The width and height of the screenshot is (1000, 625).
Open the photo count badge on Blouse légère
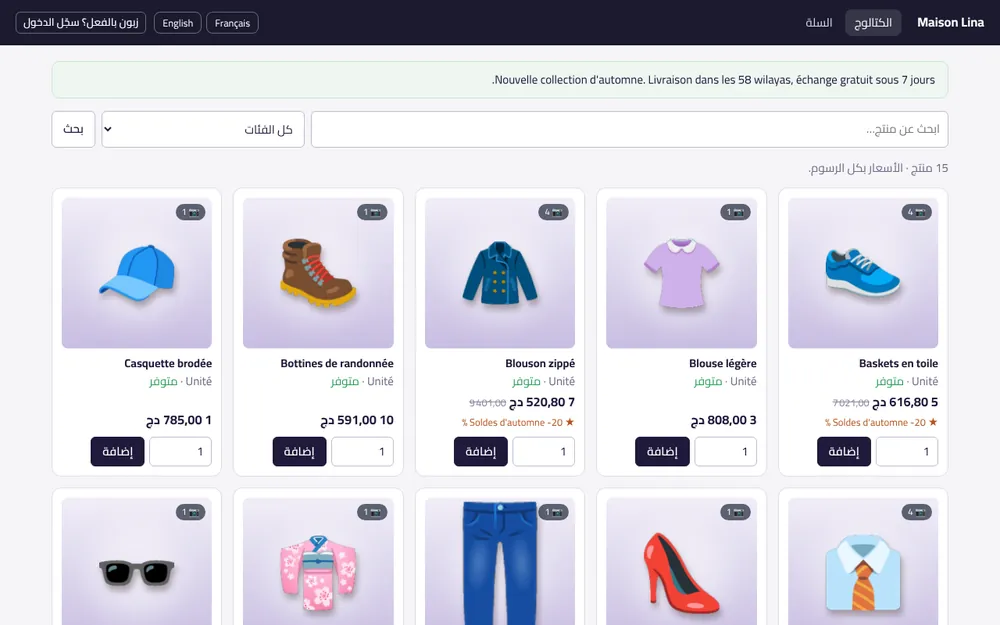click(735, 212)
